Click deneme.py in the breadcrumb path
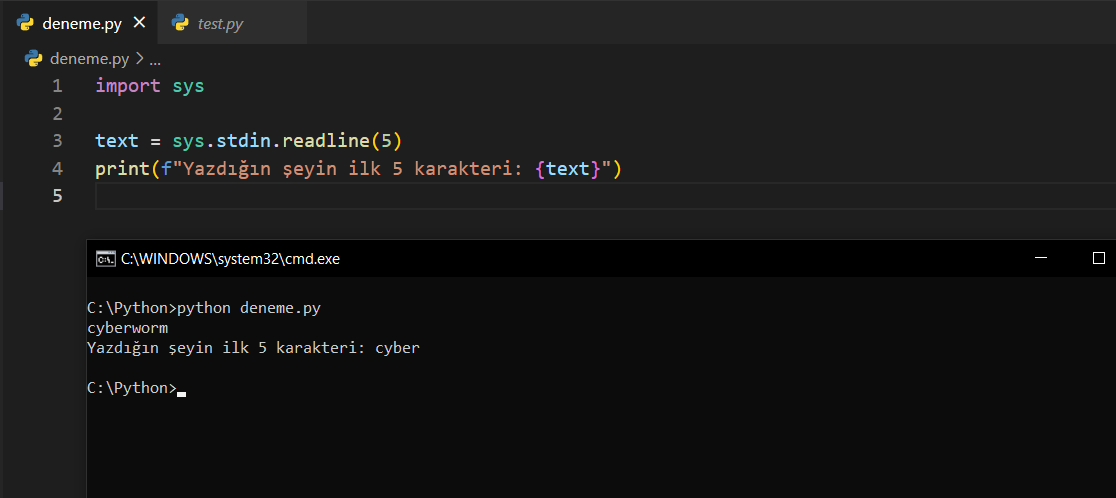The image size is (1116, 498). click(90, 58)
